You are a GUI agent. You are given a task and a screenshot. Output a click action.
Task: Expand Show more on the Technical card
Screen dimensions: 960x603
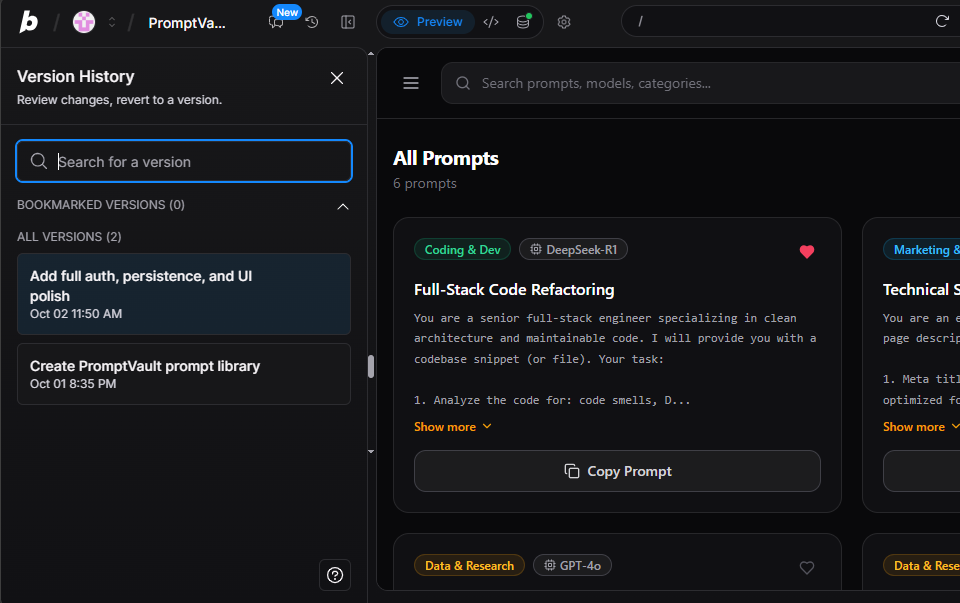pos(921,427)
